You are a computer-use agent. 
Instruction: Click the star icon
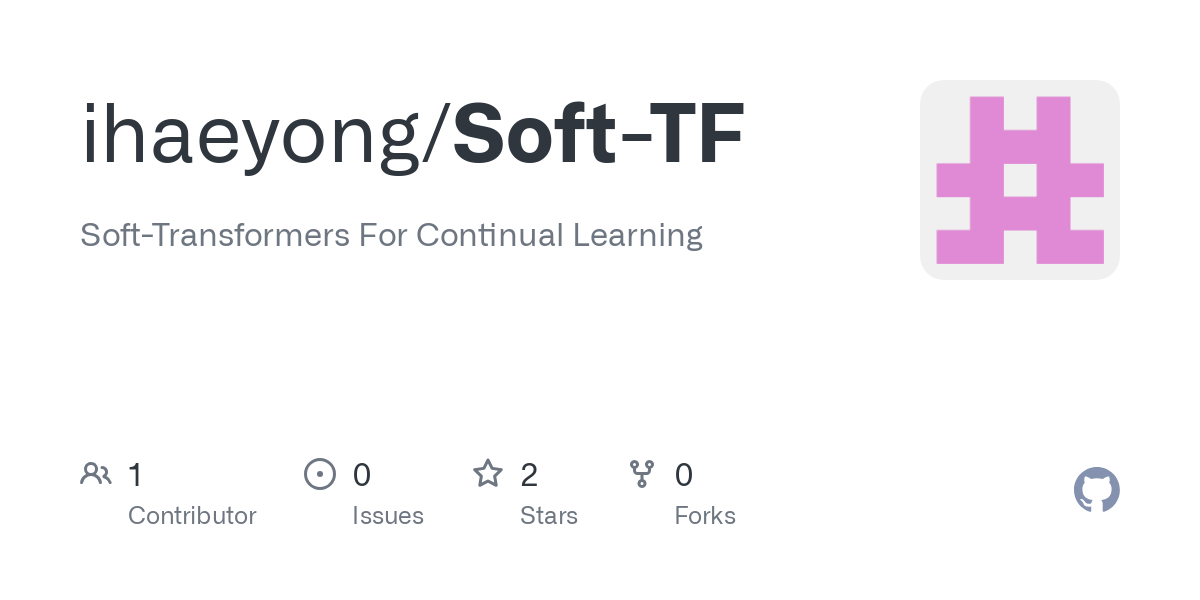487,473
